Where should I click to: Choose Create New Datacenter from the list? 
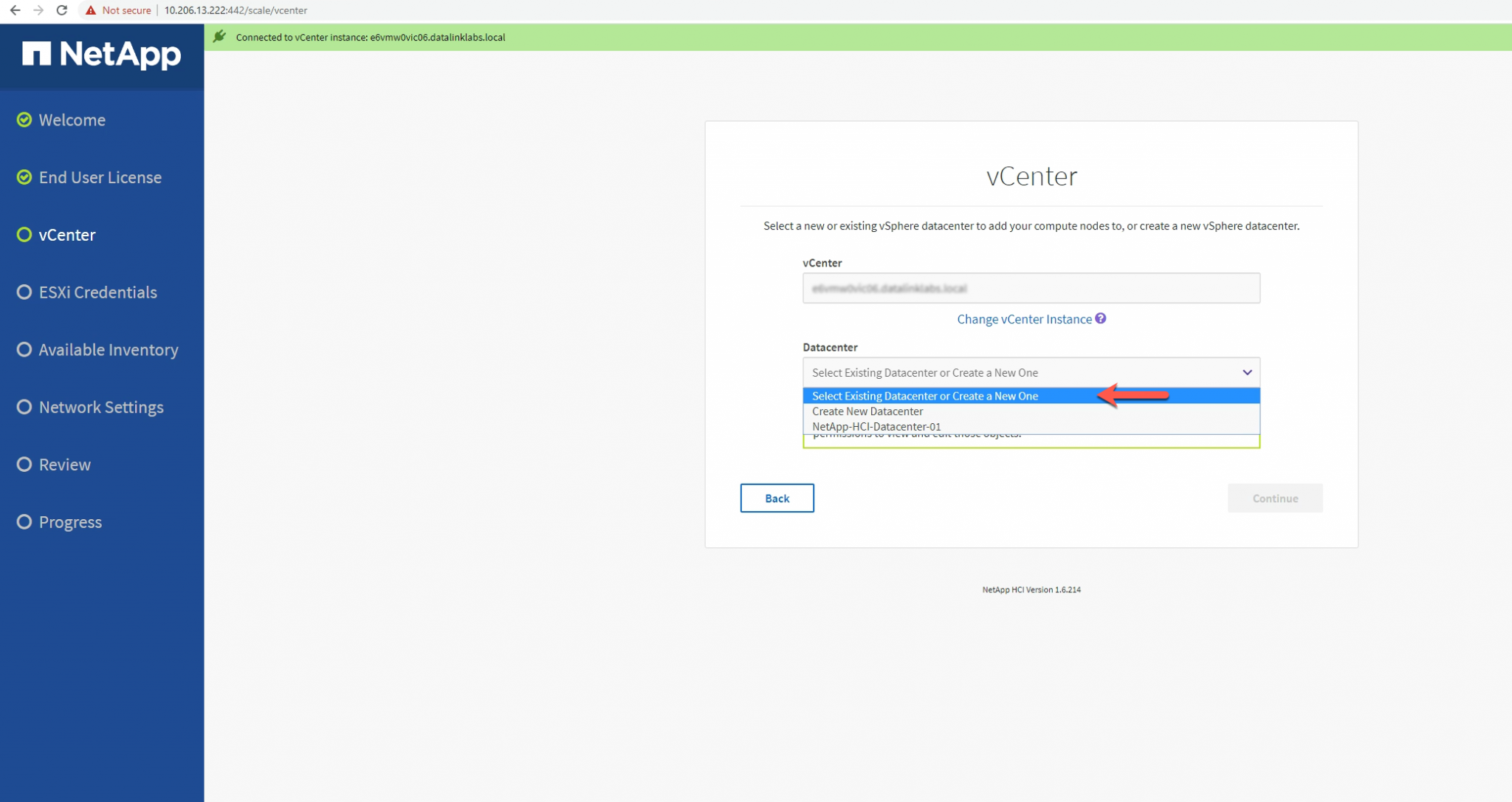pos(868,411)
